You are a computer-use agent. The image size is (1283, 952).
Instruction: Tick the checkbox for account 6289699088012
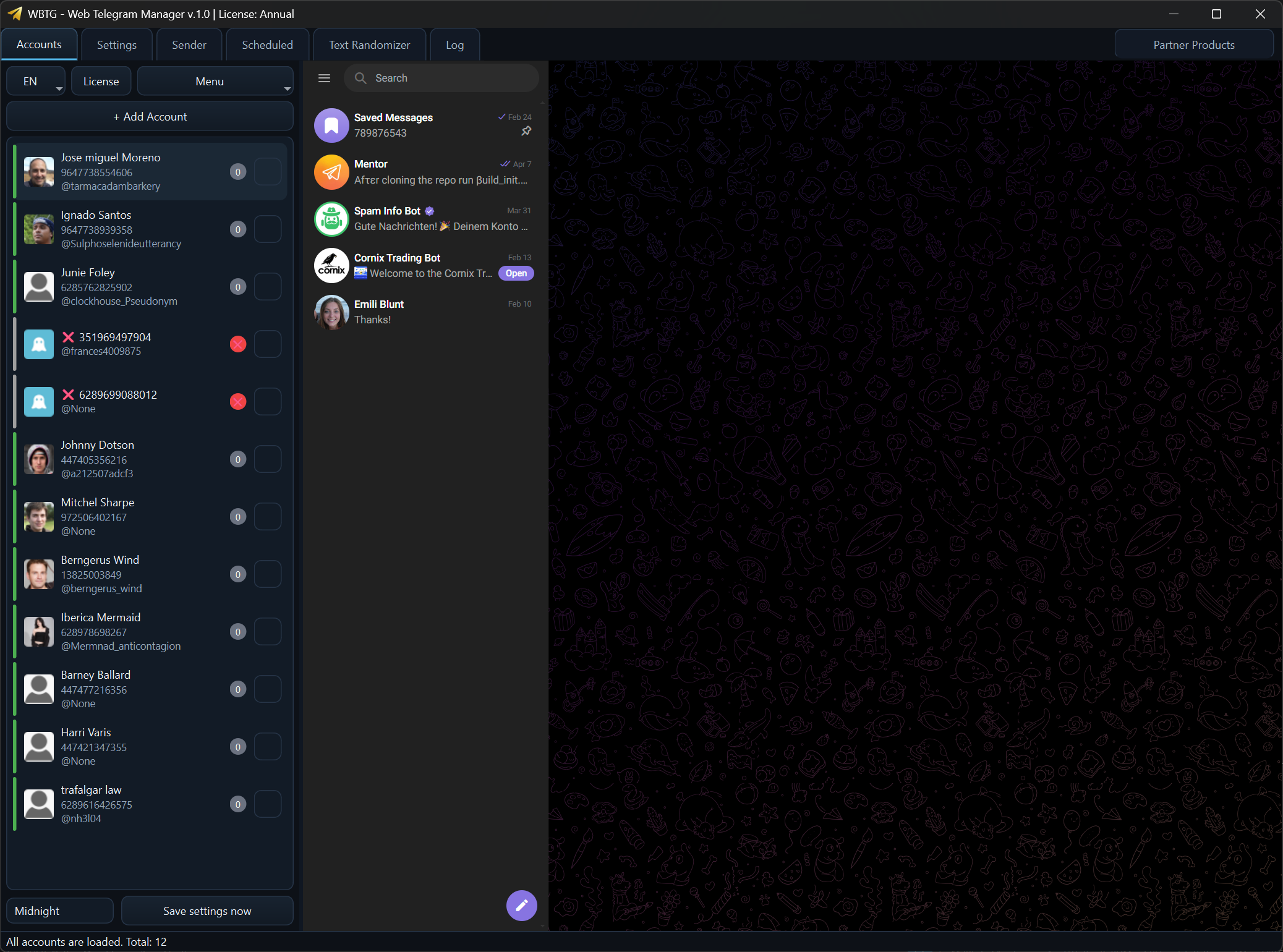click(x=268, y=402)
